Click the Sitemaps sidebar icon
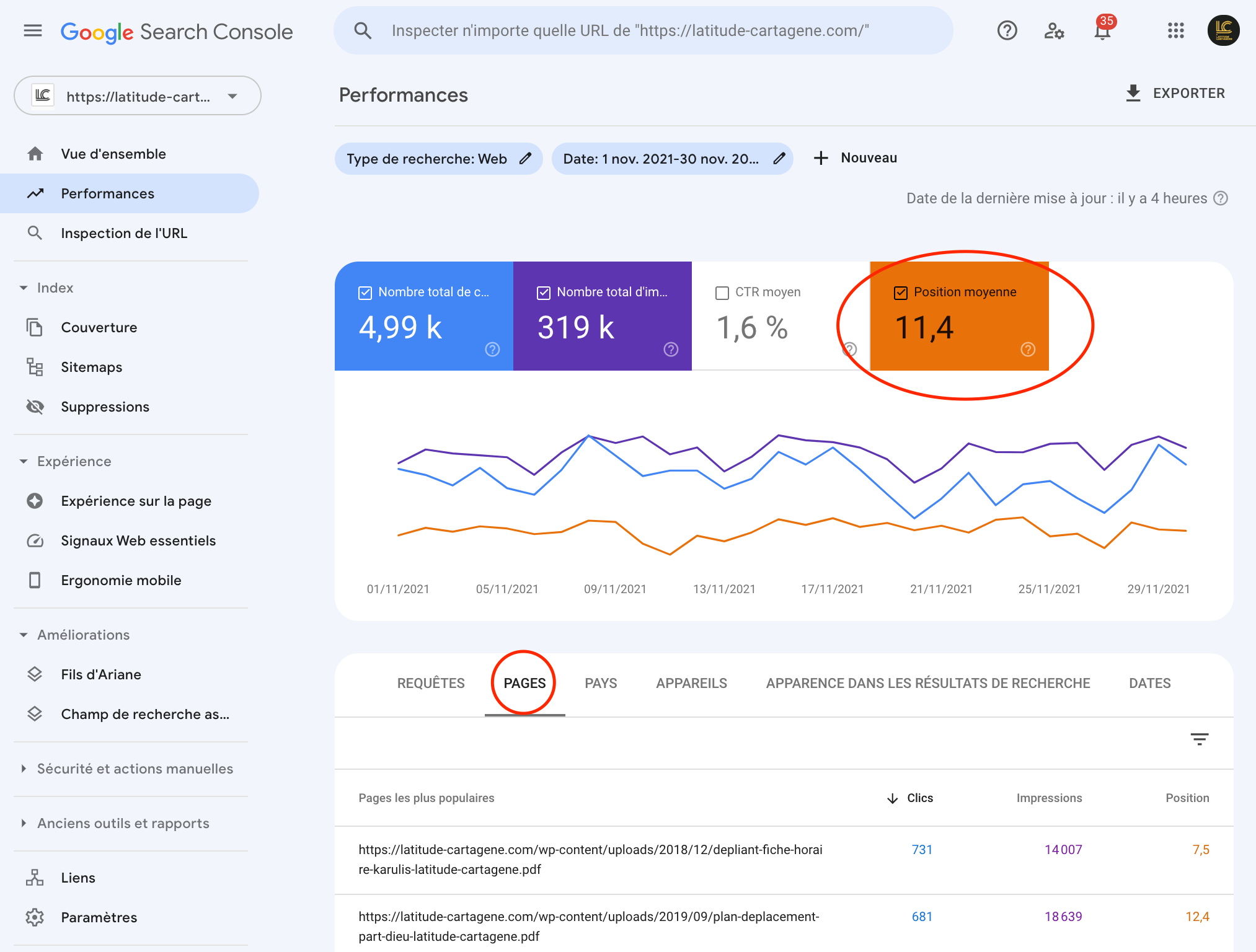This screenshot has width=1256, height=952. 35,367
